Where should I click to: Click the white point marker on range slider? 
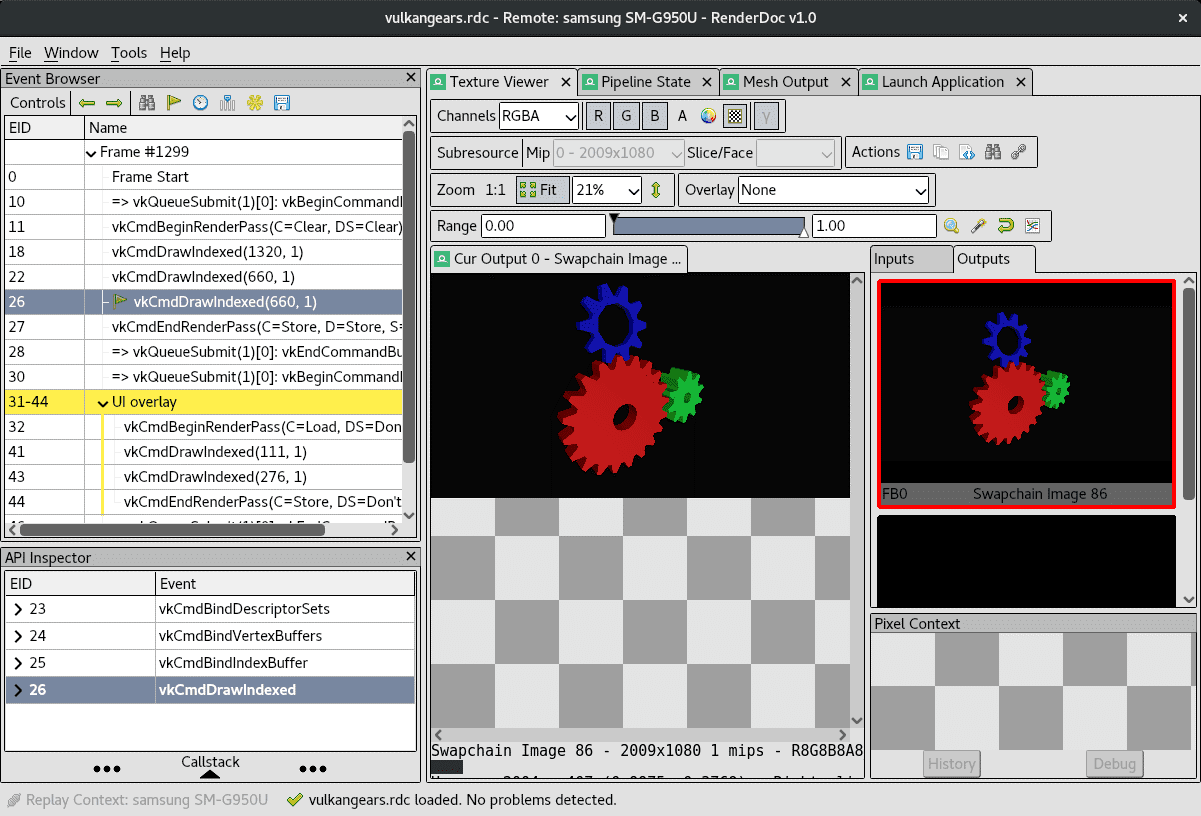803,232
